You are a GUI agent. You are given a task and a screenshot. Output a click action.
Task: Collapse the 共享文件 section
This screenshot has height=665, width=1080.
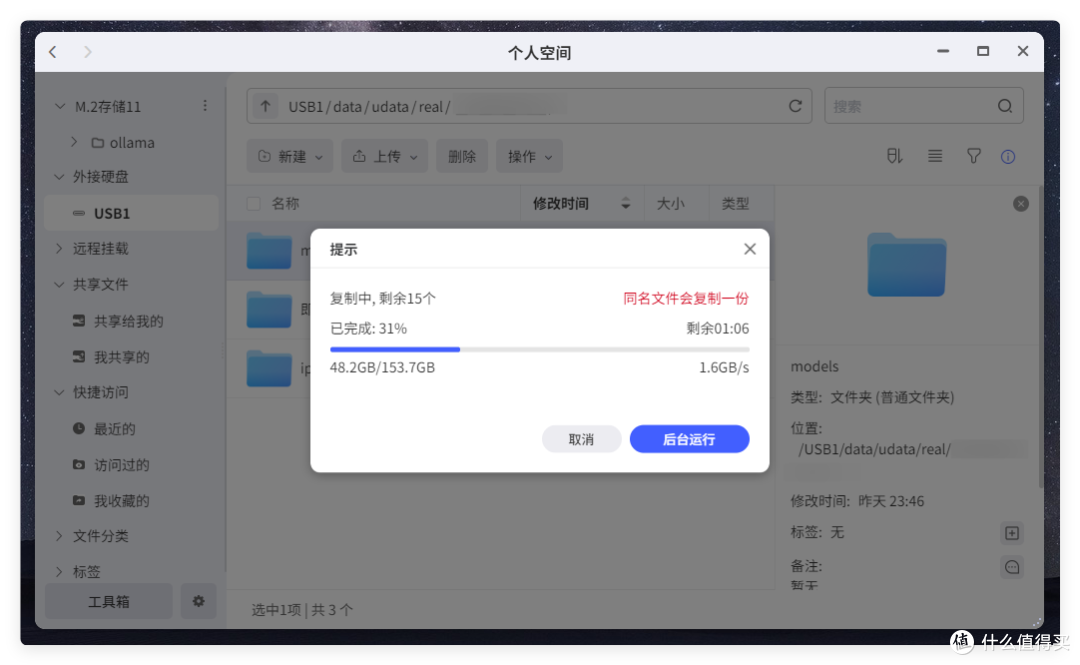(59, 285)
